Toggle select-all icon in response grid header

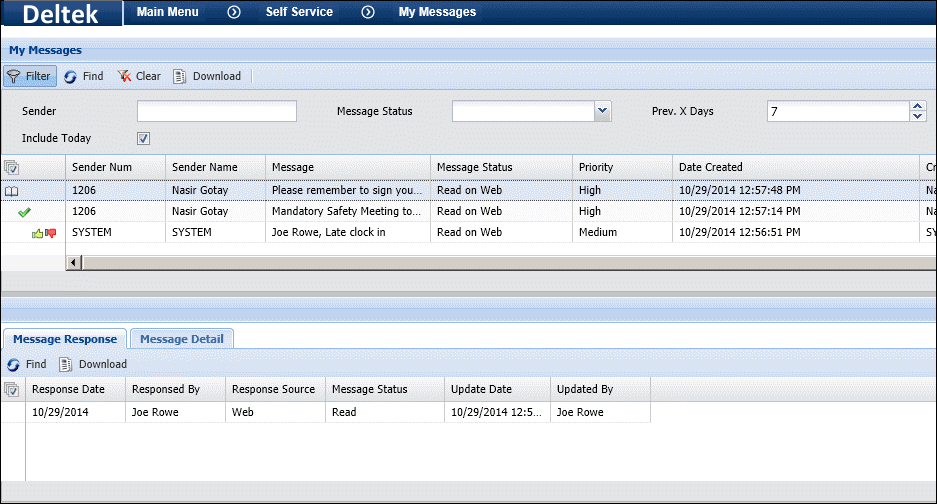pos(11,389)
